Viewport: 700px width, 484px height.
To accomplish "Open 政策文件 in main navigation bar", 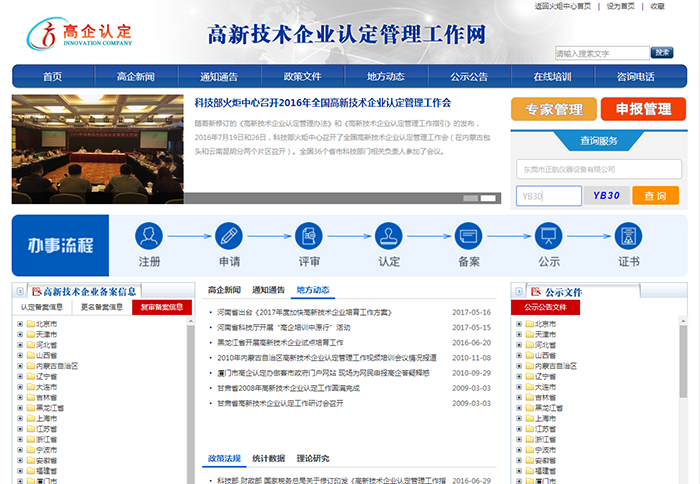I will pos(302,76).
